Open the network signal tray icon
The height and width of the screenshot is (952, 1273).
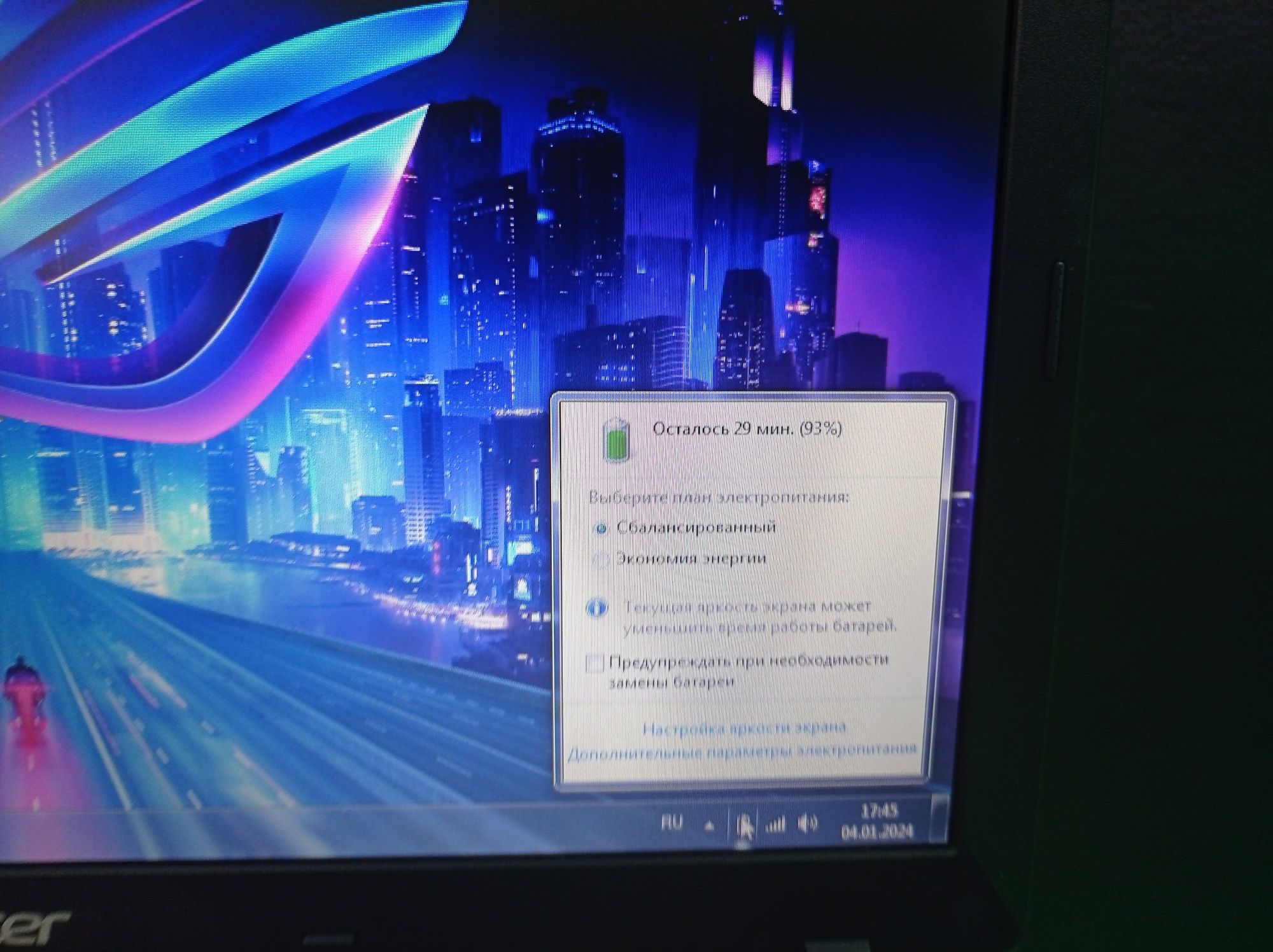[775, 825]
